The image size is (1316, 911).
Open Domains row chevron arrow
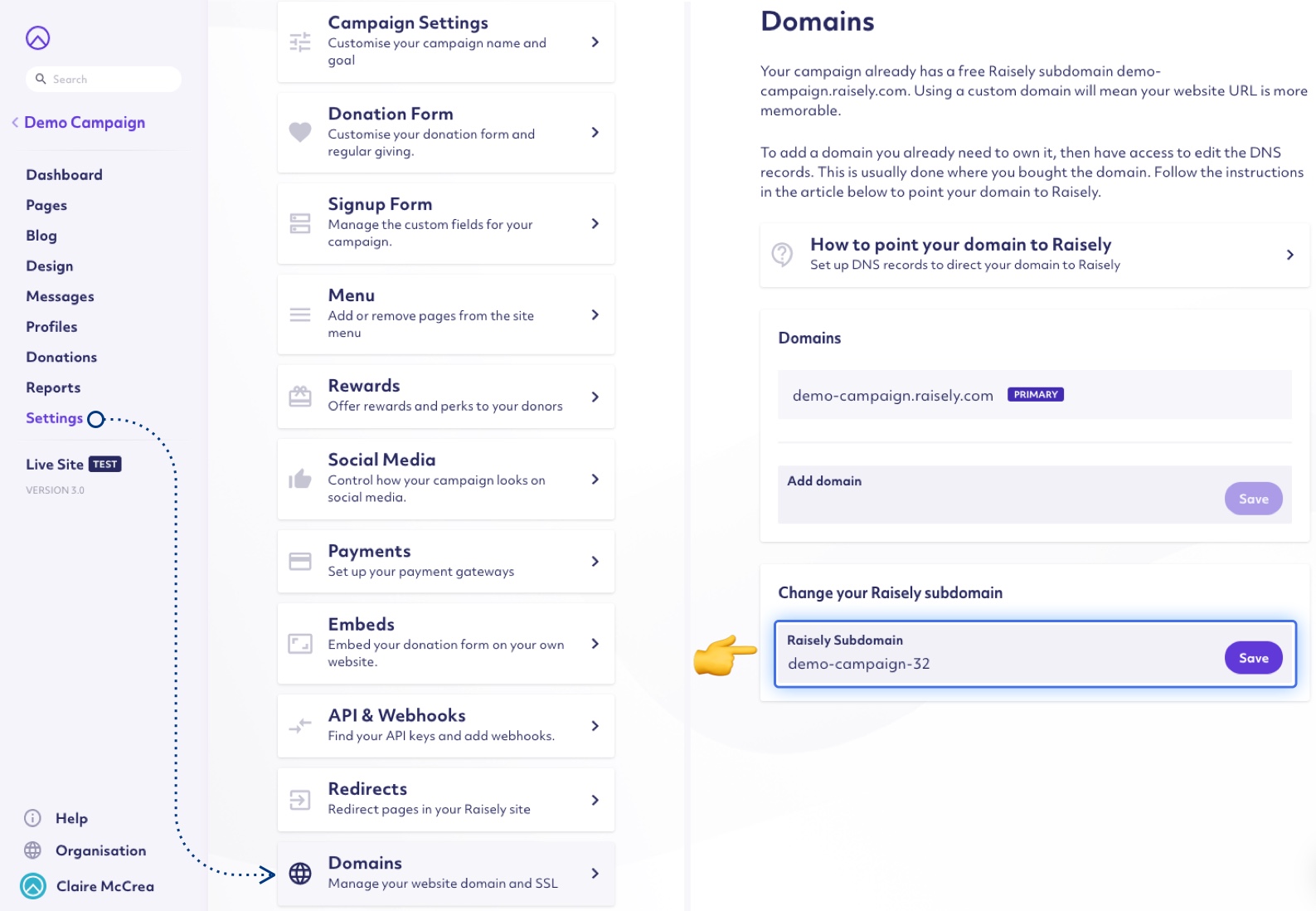click(595, 873)
